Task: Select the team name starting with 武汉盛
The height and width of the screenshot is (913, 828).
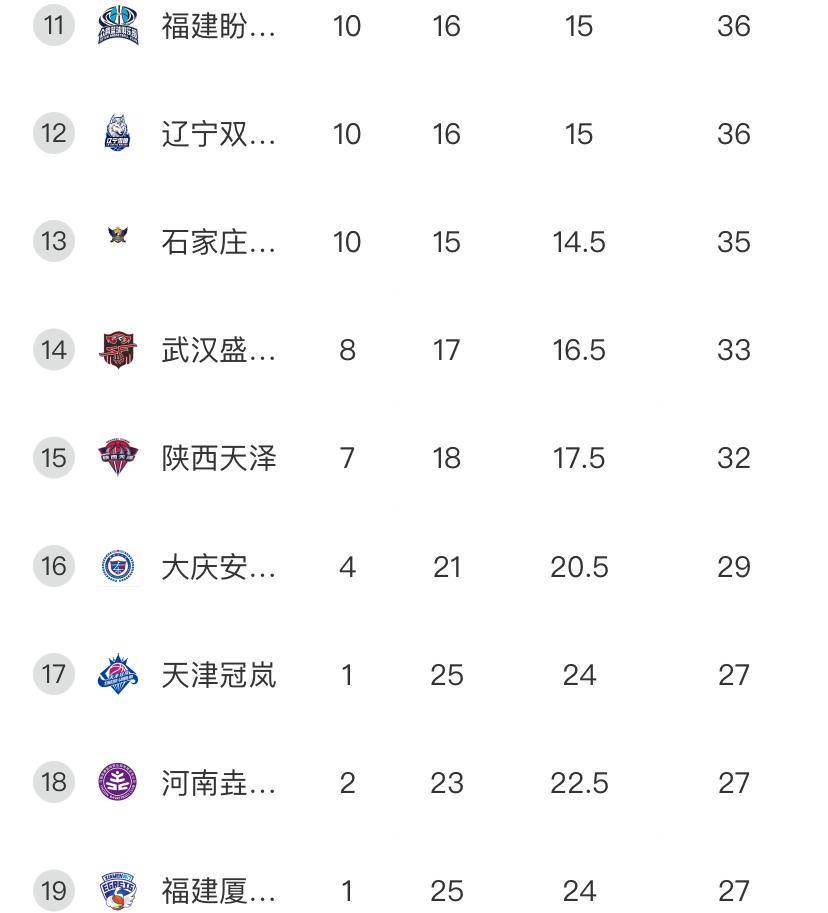Action: [219, 350]
